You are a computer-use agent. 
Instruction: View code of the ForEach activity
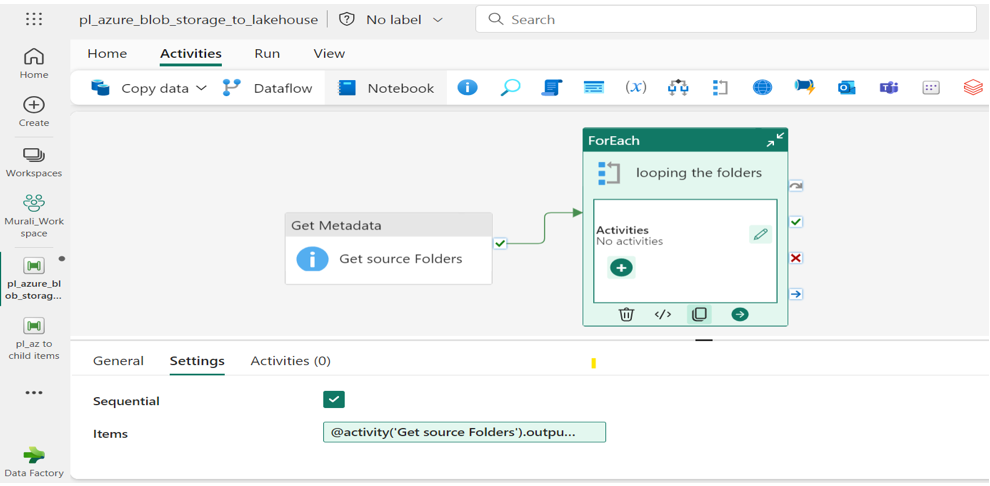(662, 314)
